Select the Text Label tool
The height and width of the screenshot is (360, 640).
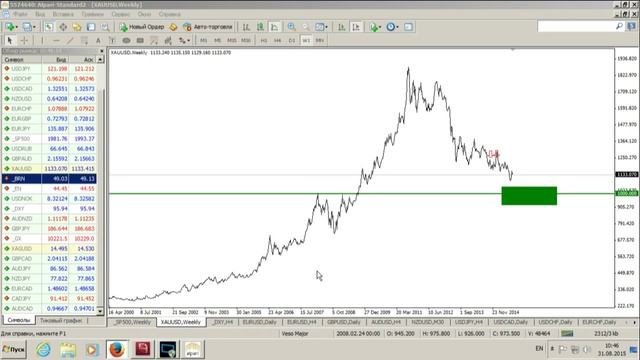pos(112,40)
